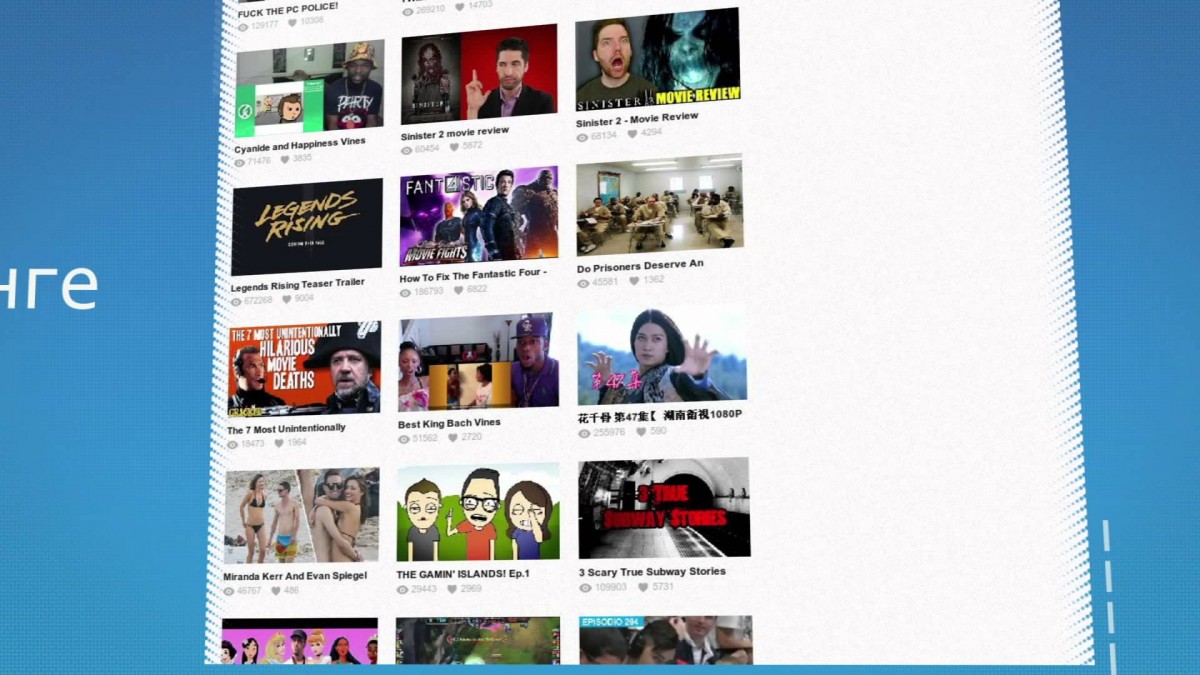Open the Fantastic Four Movie Fights thumbnail
This screenshot has height=675, width=1200.
coord(478,216)
